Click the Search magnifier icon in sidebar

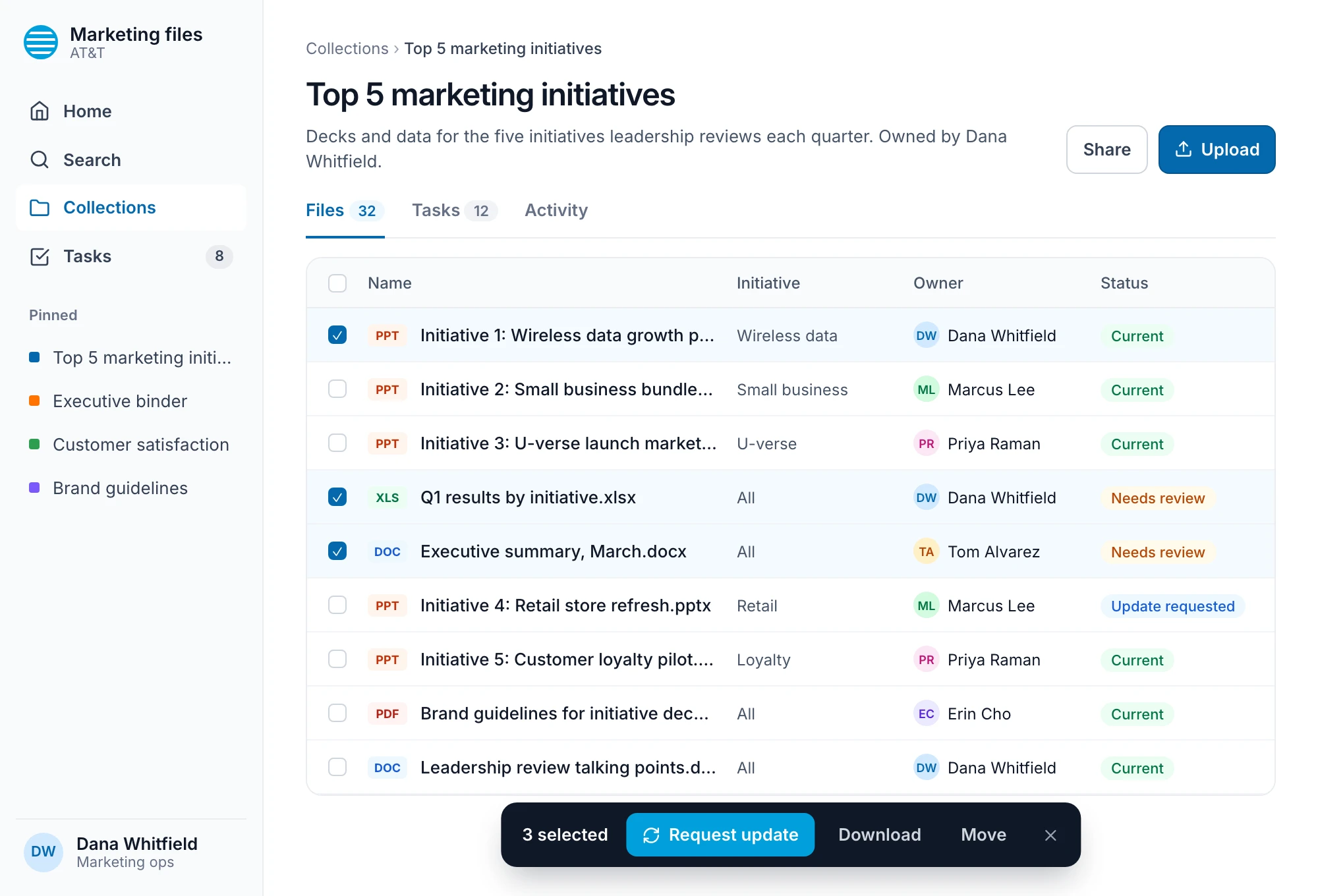coord(40,160)
